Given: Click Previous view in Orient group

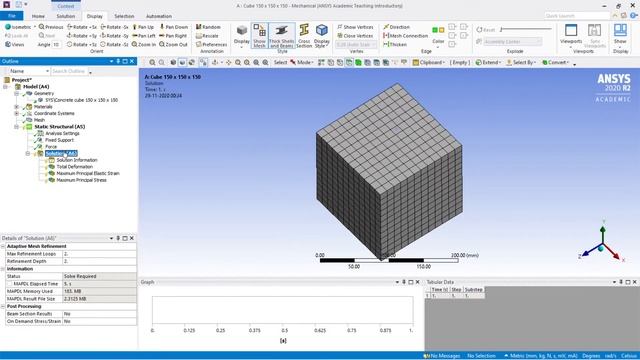Looking at the screenshot, I should coord(51,27).
